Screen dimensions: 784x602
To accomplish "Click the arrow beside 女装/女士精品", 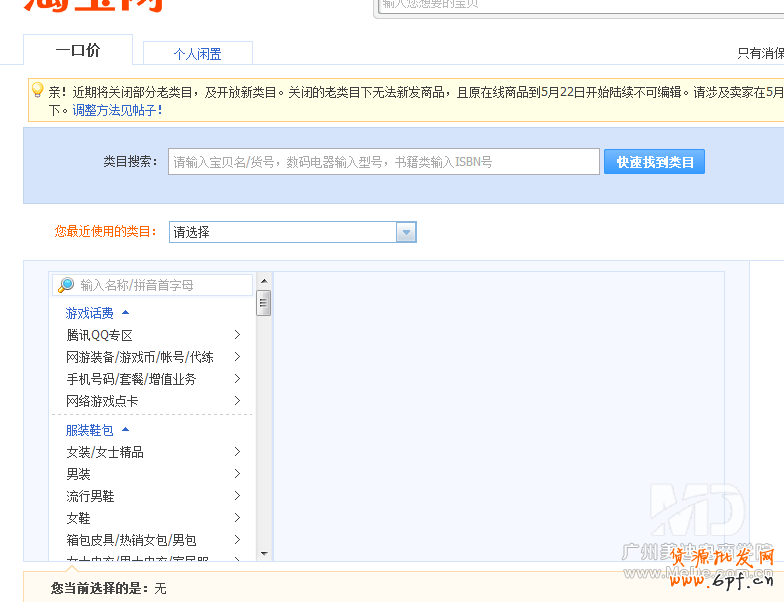I will 237,452.
